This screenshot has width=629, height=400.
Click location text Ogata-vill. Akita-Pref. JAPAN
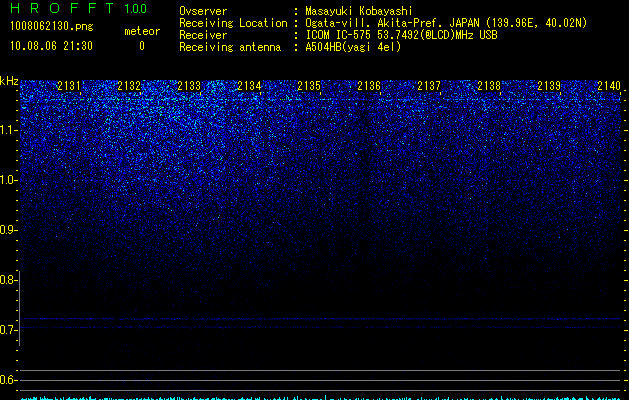coord(392,23)
